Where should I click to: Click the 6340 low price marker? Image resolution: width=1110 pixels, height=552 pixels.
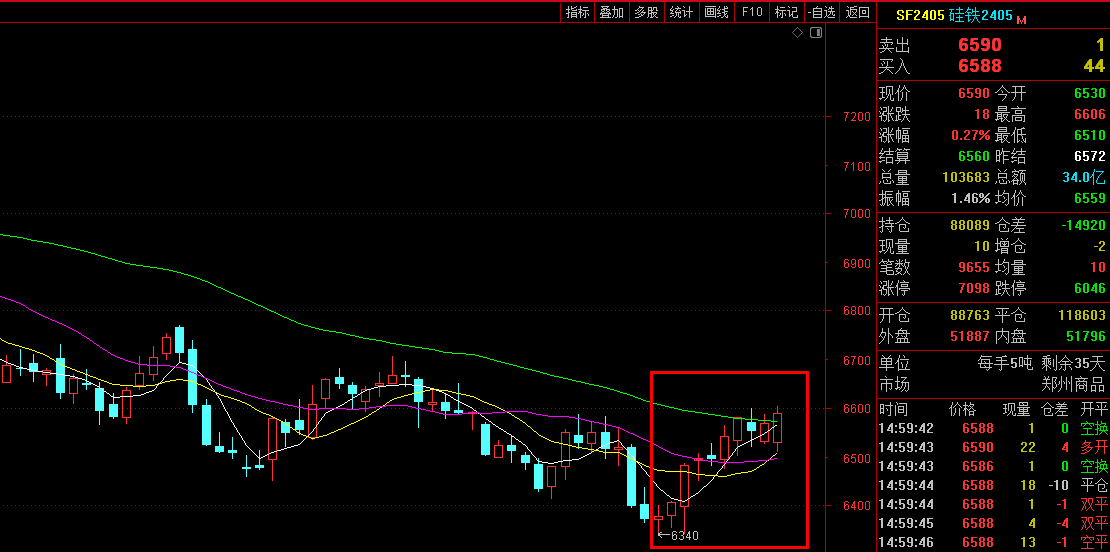tap(684, 536)
